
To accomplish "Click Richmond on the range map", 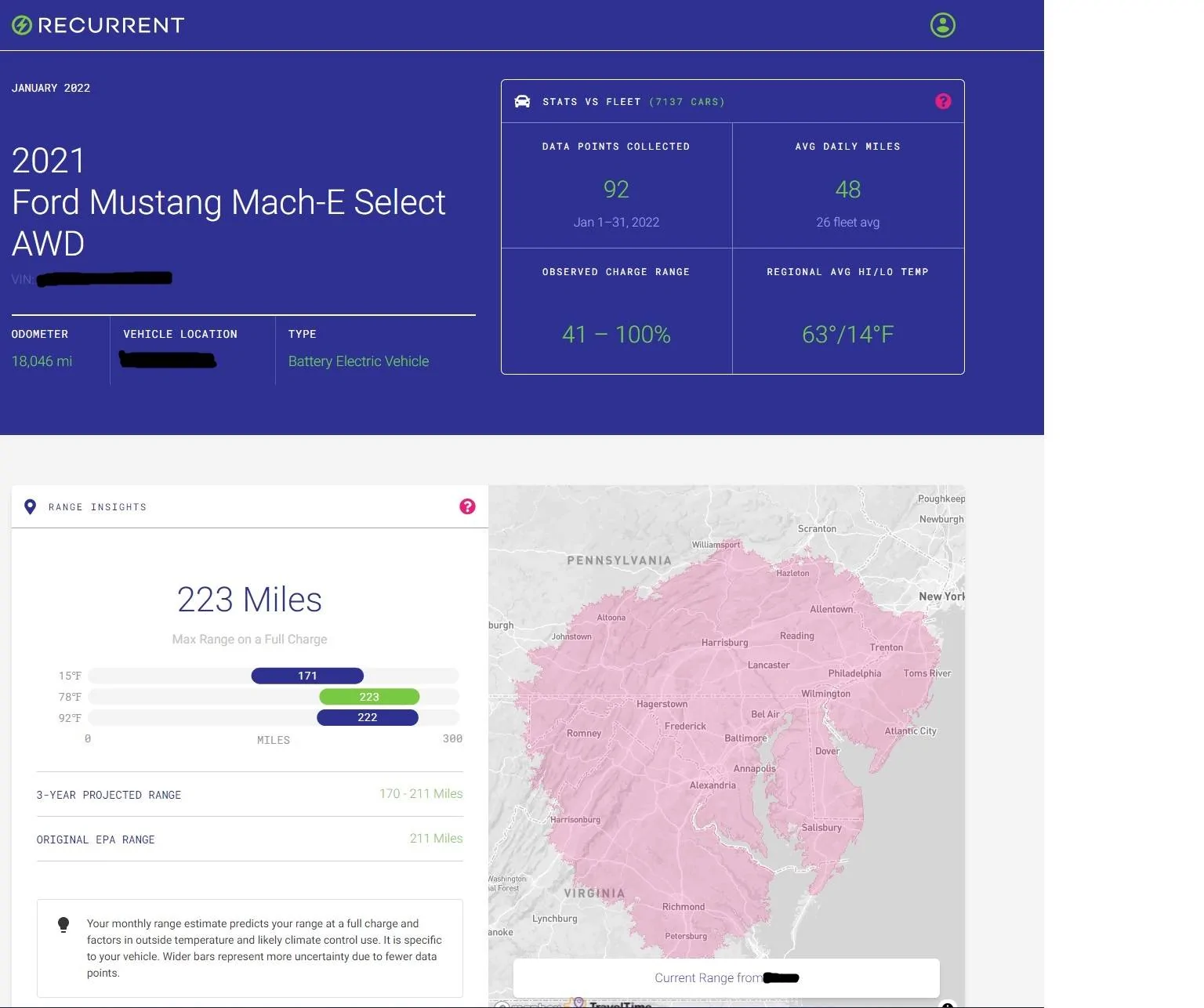I will coord(684,907).
